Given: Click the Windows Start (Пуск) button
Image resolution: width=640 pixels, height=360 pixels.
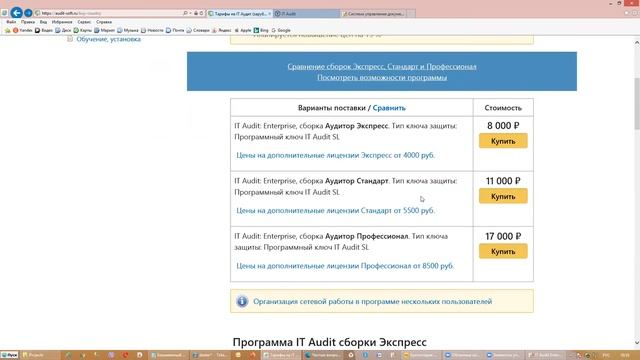Looking at the screenshot, I should pyautogui.click(x=9, y=355).
